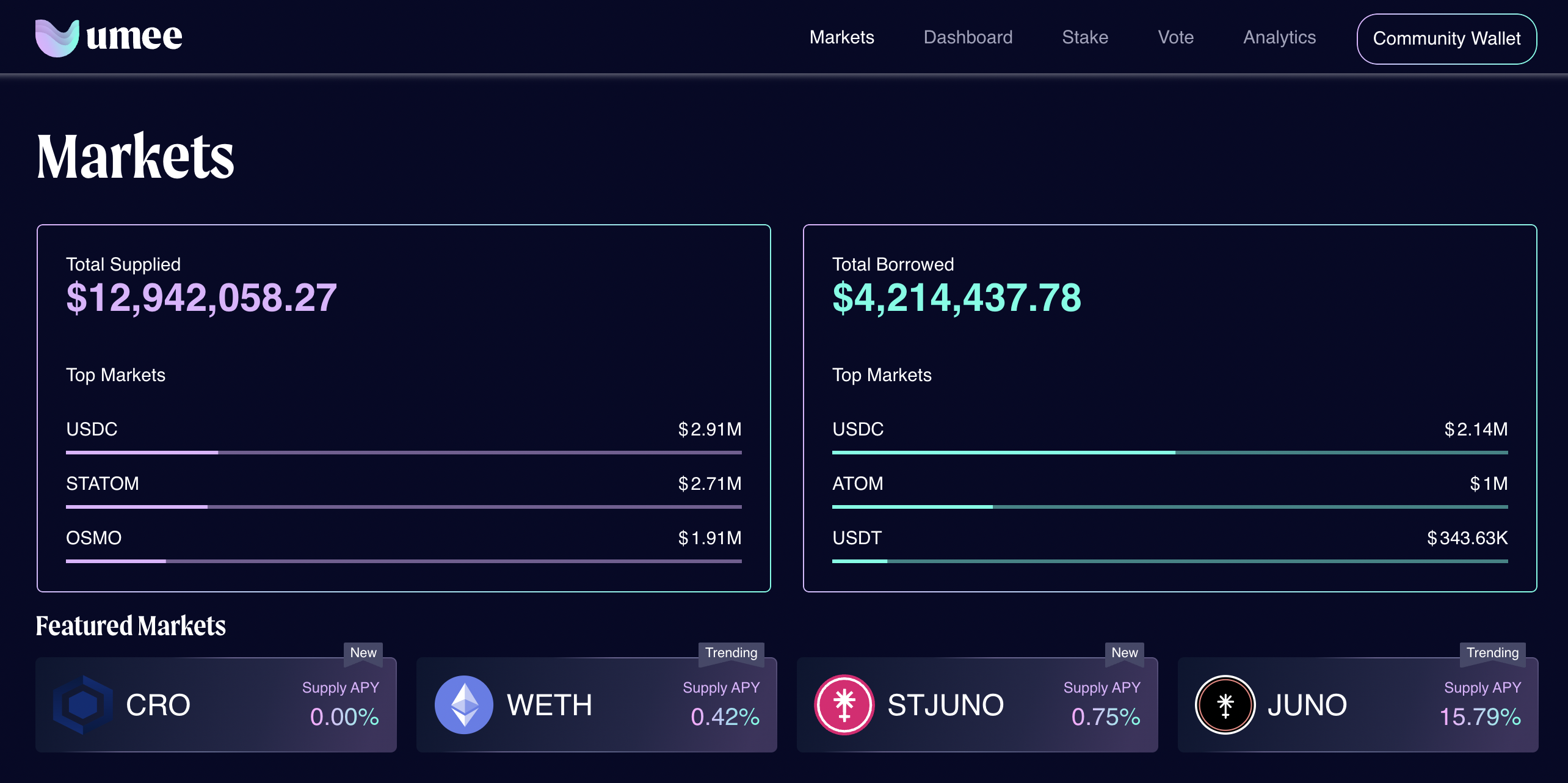This screenshot has width=1568, height=783.
Task: Select STATOM supplied market row
Action: (x=102, y=484)
